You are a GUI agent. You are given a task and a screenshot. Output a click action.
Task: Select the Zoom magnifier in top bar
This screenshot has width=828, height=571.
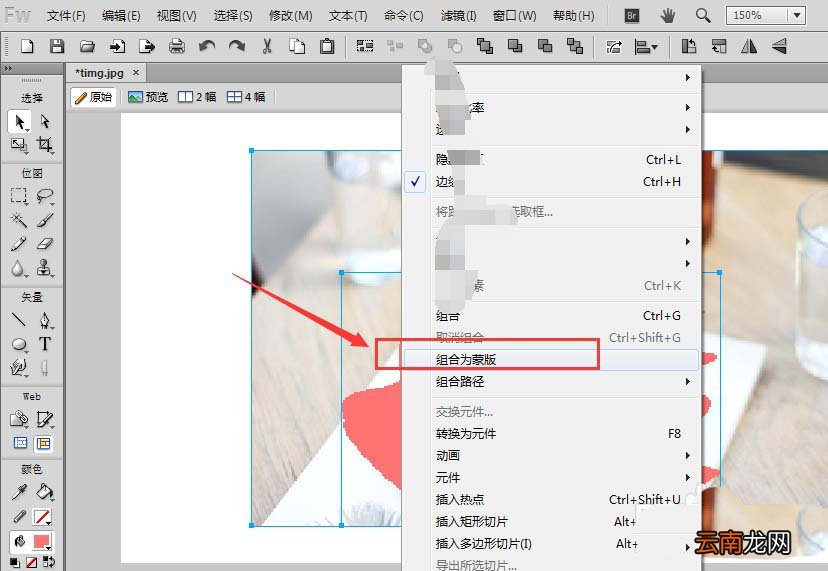(x=703, y=16)
